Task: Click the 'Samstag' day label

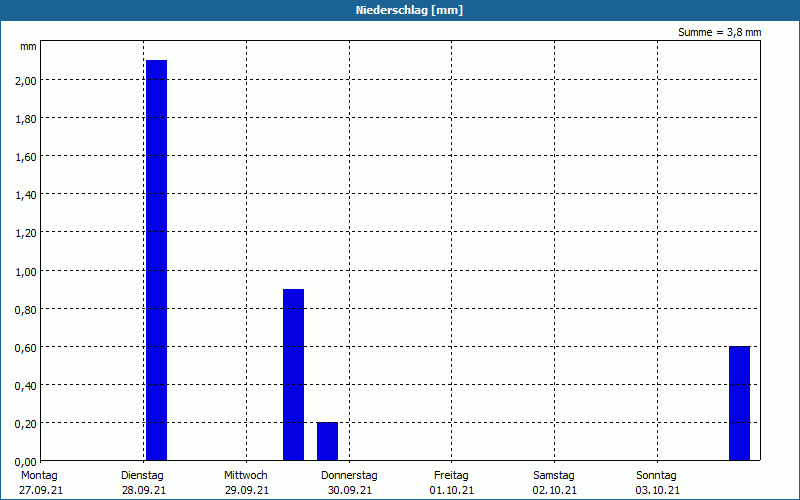Action: (x=554, y=476)
